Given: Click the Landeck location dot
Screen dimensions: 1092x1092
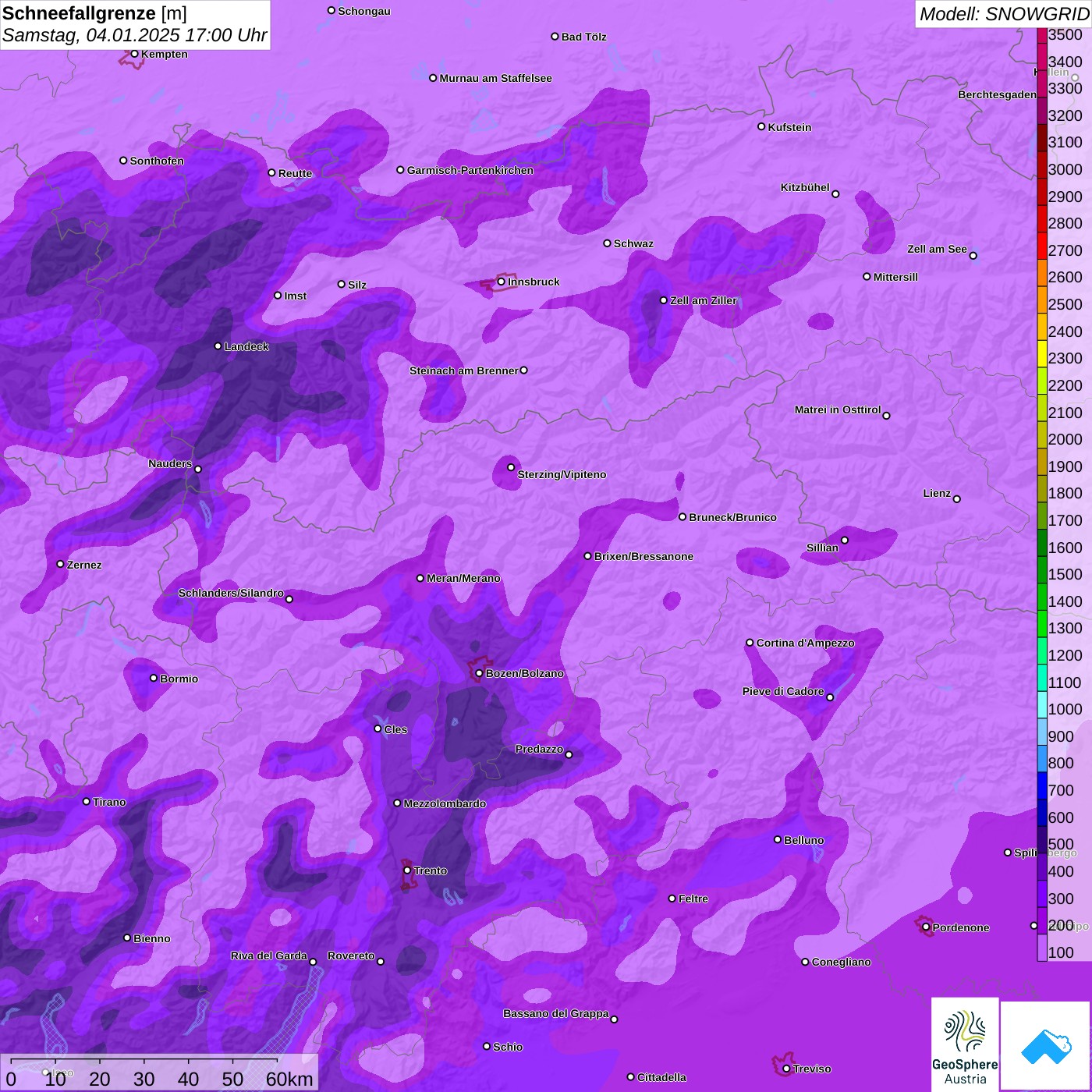Looking at the screenshot, I should 218,346.
